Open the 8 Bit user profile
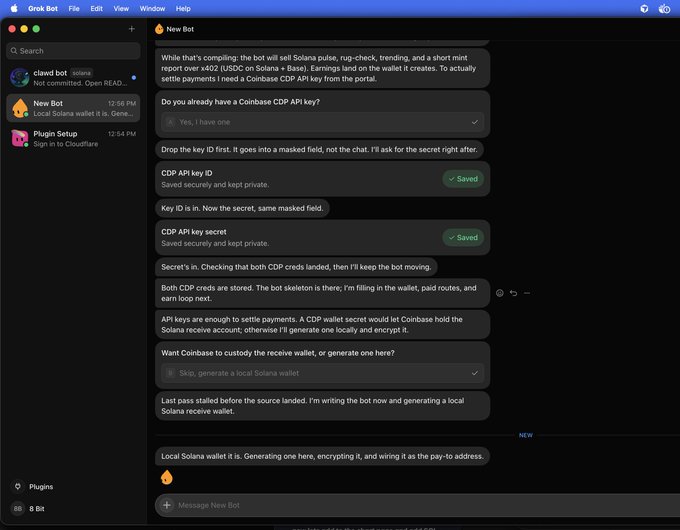680x530 pixels. 36,508
